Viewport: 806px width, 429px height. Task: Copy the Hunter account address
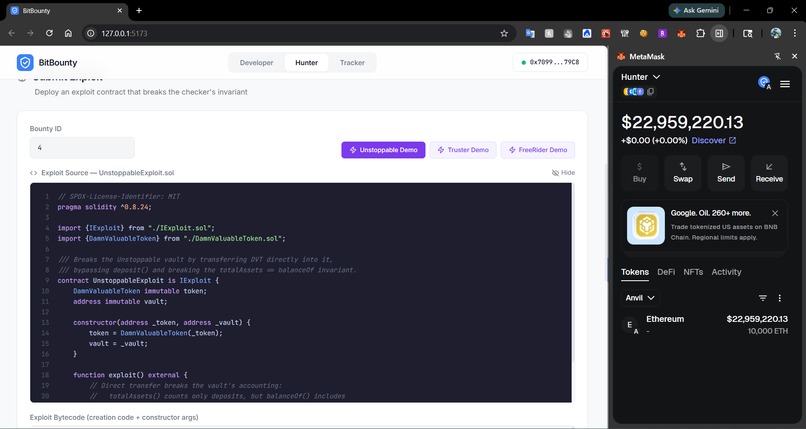650,91
